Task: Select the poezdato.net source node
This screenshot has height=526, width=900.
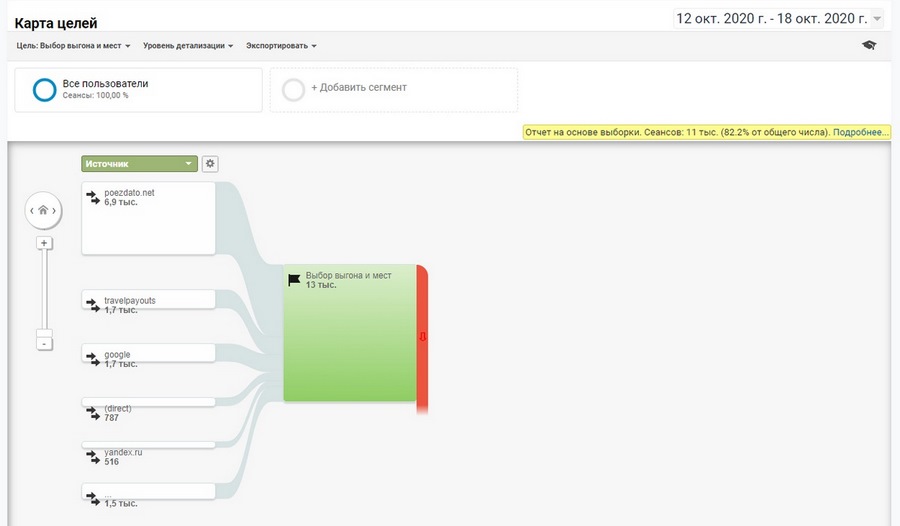Action: click(x=148, y=218)
